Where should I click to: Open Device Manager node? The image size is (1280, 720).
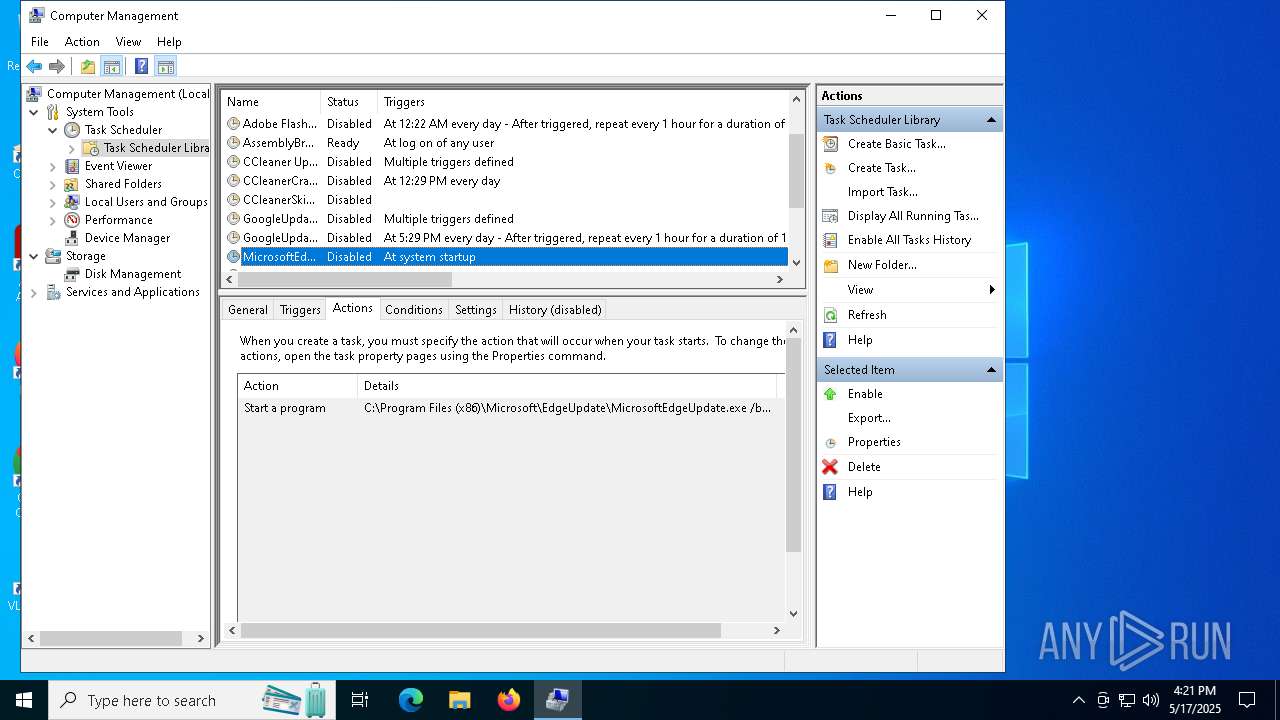click(x=127, y=238)
